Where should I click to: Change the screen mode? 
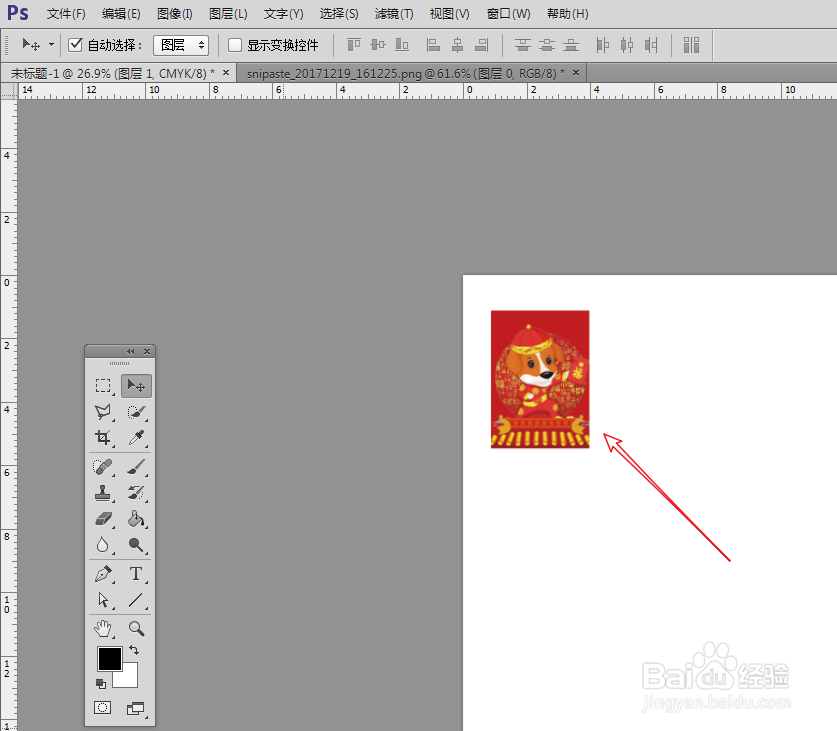[x=136, y=709]
